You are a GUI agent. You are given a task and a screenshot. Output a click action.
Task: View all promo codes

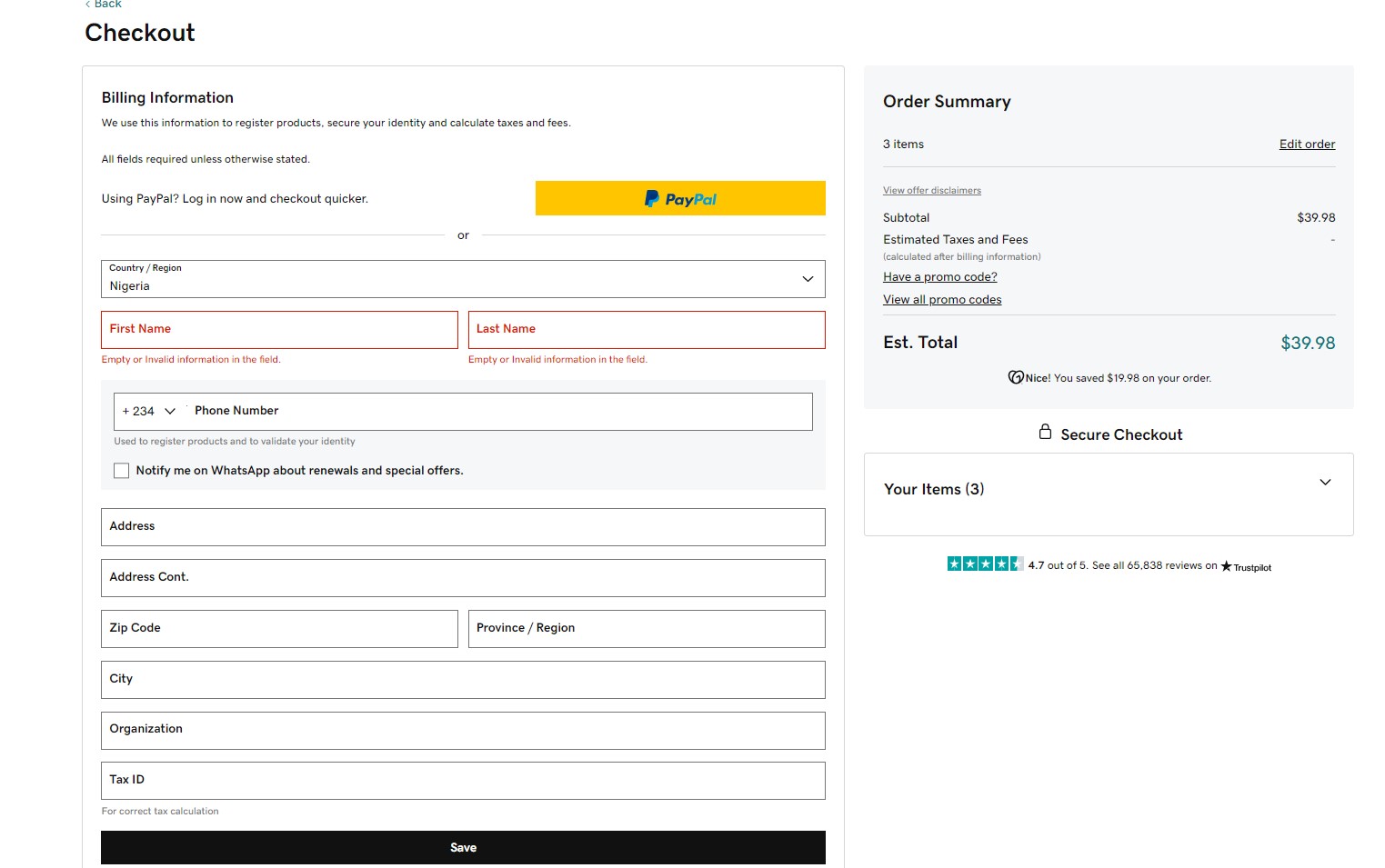point(942,298)
